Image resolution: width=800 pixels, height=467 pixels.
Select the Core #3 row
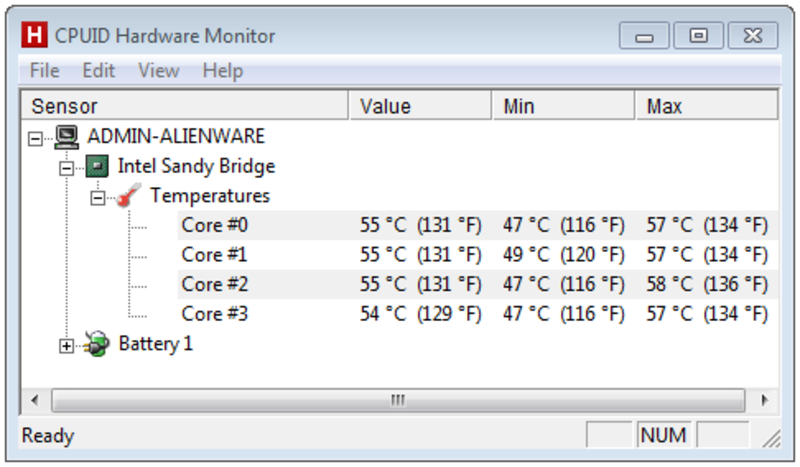coord(478,314)
